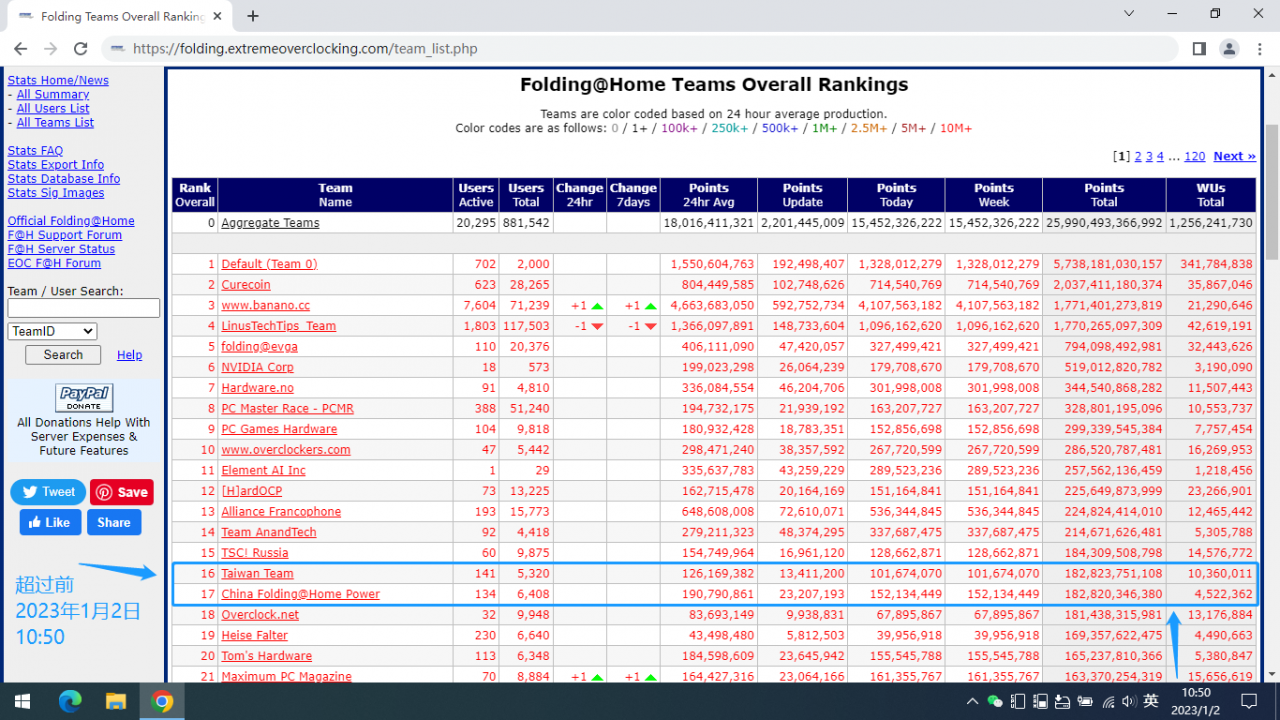1280x720 pixels.
Task: Click the Facebook Like button
Action: tap(50, 522)
